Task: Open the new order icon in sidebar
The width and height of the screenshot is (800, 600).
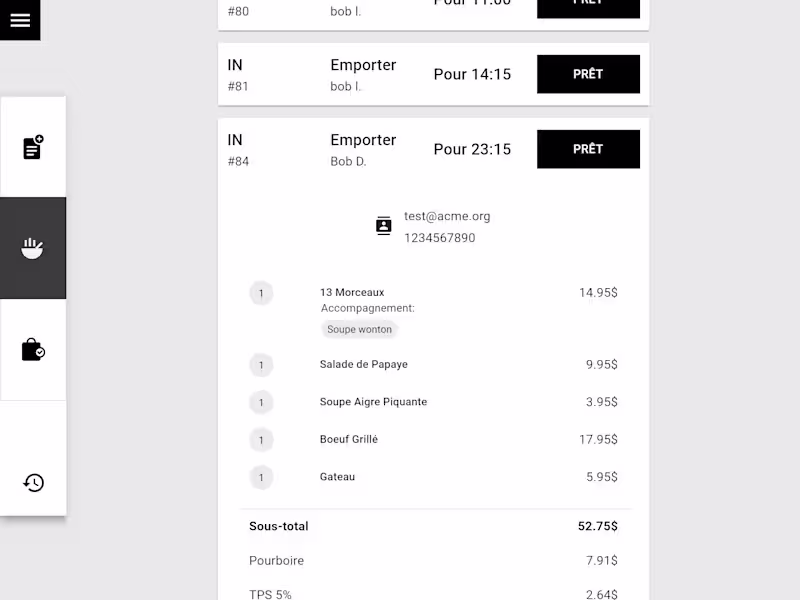Action: pos(33,147)
